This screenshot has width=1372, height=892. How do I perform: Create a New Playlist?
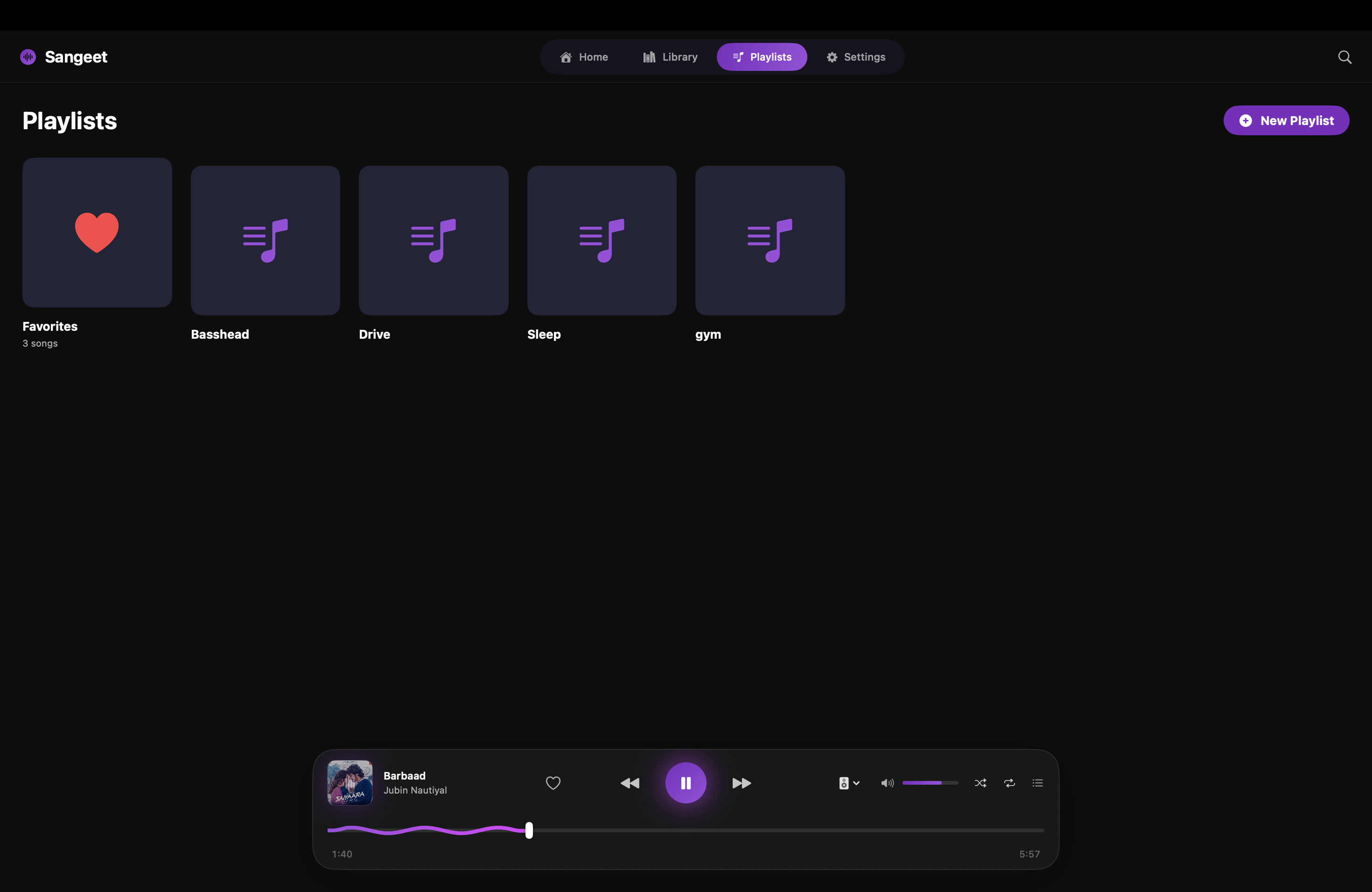point(1286,120)
